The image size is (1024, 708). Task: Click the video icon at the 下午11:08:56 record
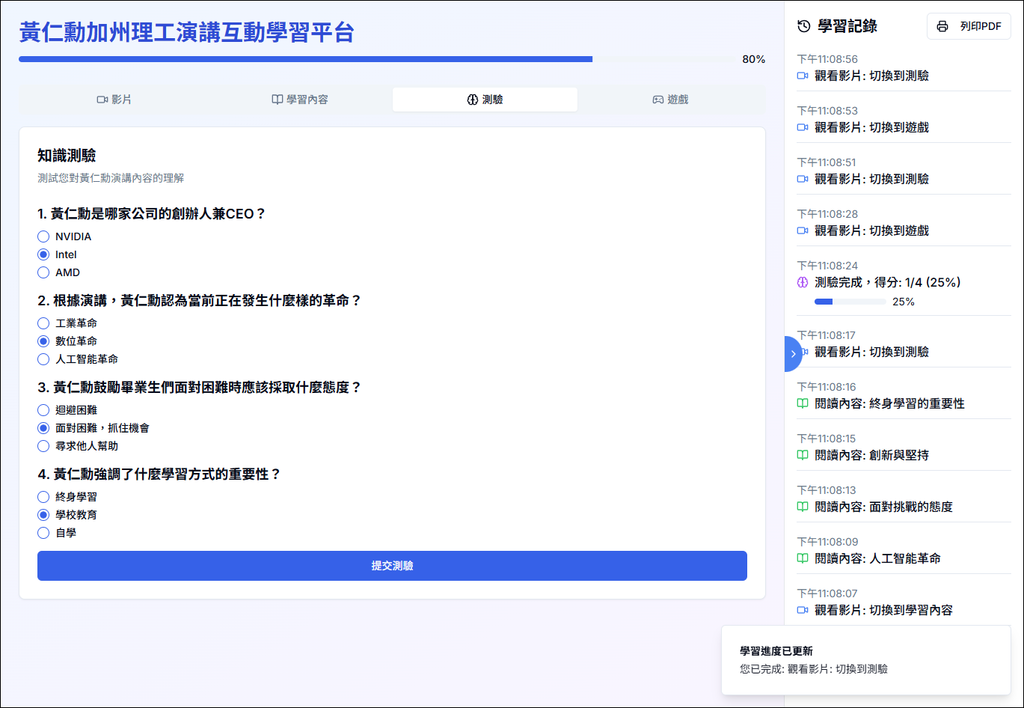[x=803, y=76]
